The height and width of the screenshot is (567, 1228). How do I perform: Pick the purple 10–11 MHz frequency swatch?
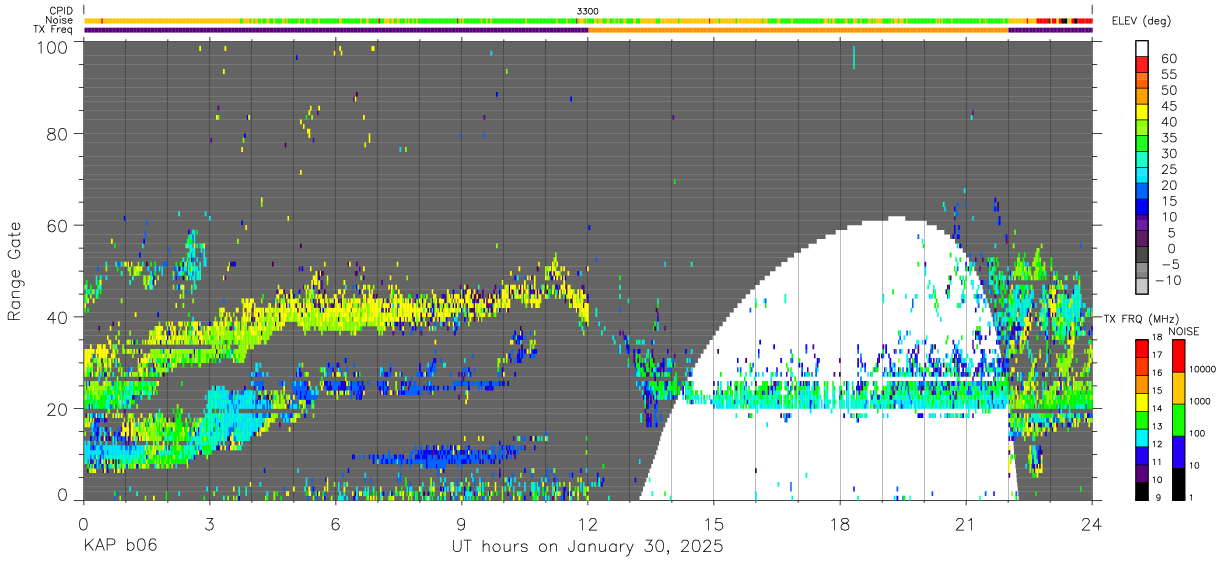click(x=1142, y=473)
